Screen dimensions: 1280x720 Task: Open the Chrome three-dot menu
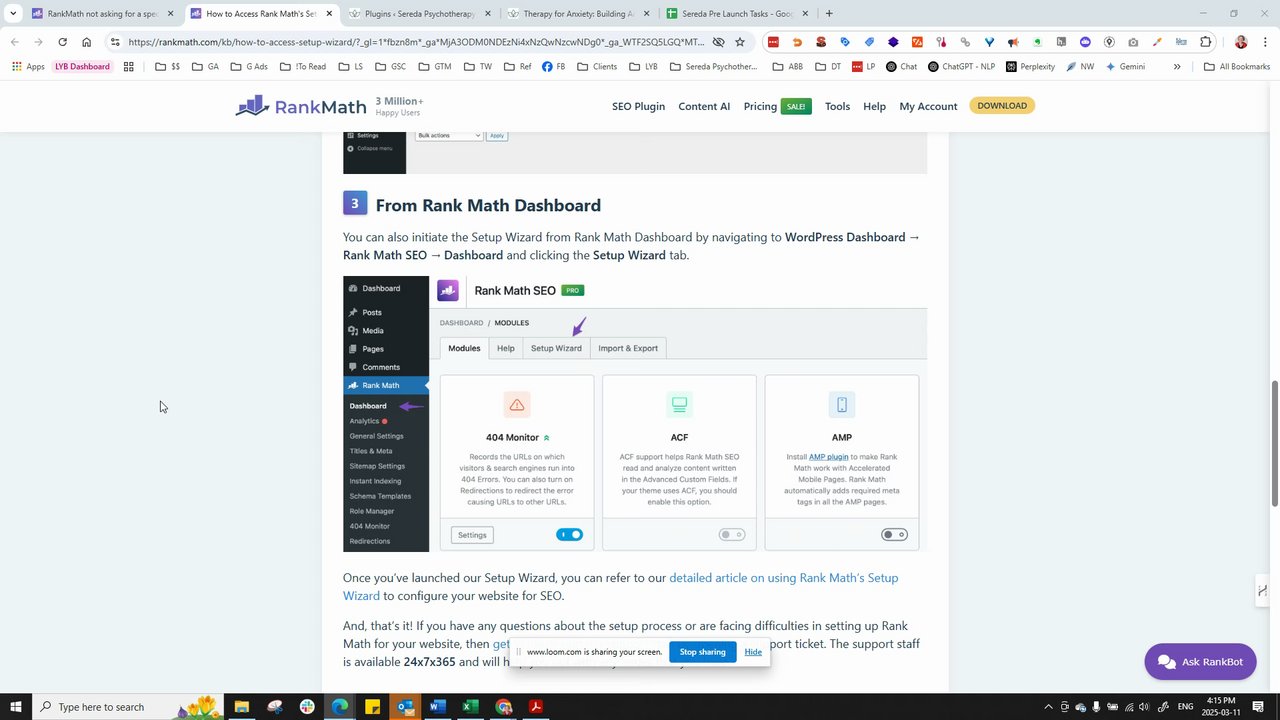coord(1265,42)
